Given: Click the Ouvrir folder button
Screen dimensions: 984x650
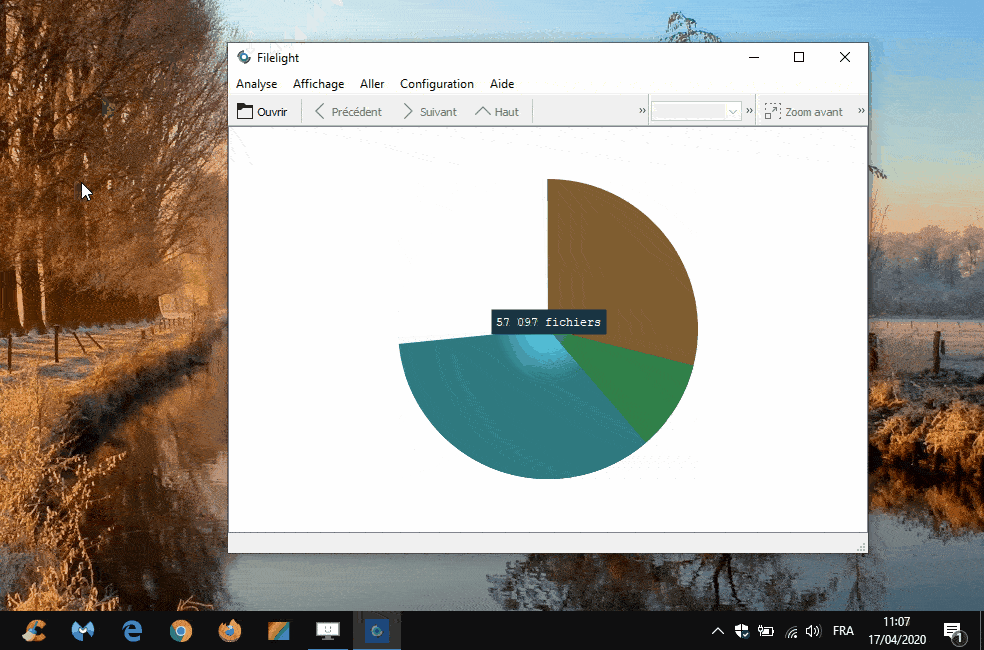Looking at the screenshot, I should [262, 112].
